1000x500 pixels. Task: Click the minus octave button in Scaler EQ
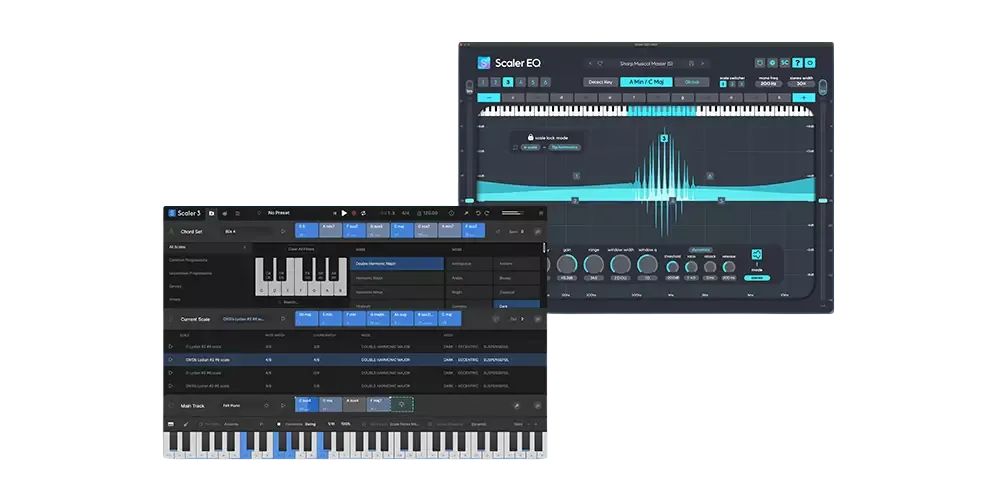[x=489, y=98]
